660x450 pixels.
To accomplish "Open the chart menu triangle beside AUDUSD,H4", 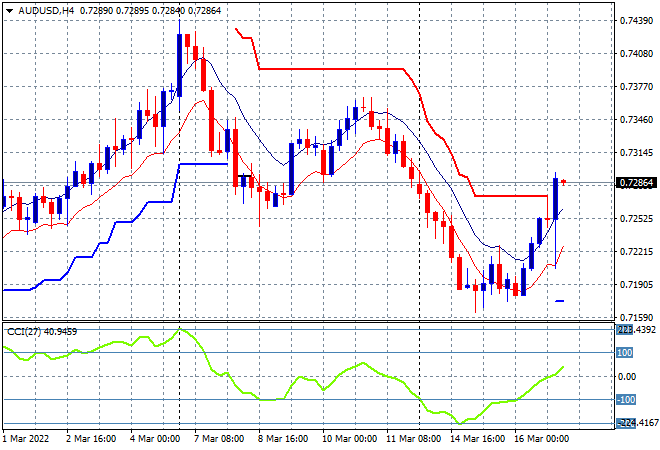I will [9, 11].
